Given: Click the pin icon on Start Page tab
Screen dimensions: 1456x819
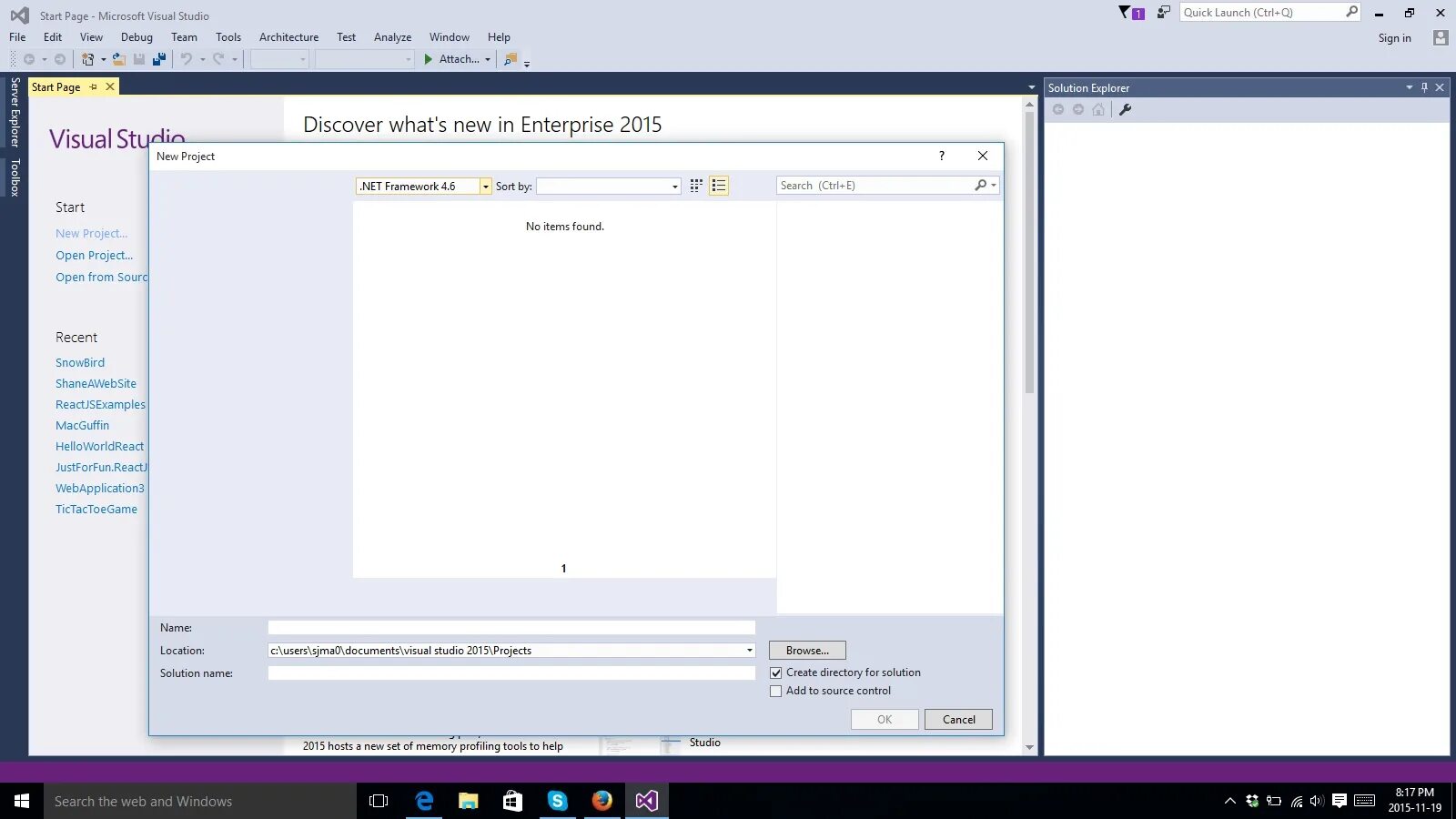Looking at the screenshot, I should [x=93, y=87].
